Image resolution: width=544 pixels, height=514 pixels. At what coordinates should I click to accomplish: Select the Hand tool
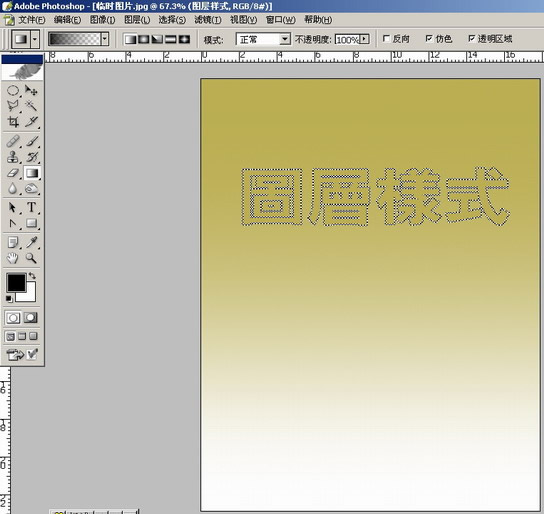coord(13,258)
